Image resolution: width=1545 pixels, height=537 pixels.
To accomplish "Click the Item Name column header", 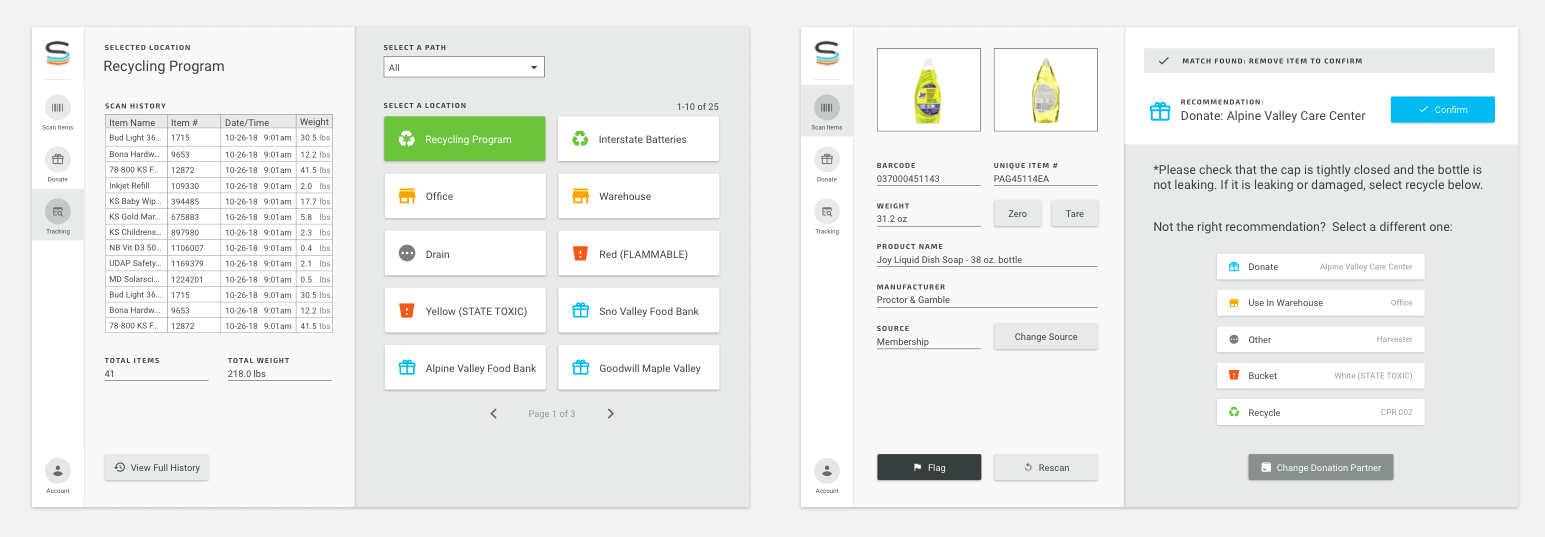I will tap(137, 122).
